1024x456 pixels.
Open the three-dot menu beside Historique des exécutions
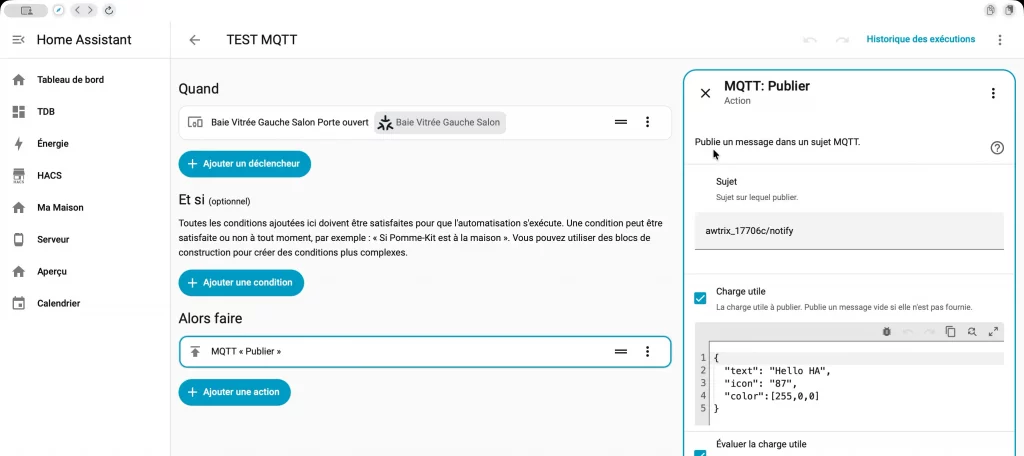coord(1000,40)
